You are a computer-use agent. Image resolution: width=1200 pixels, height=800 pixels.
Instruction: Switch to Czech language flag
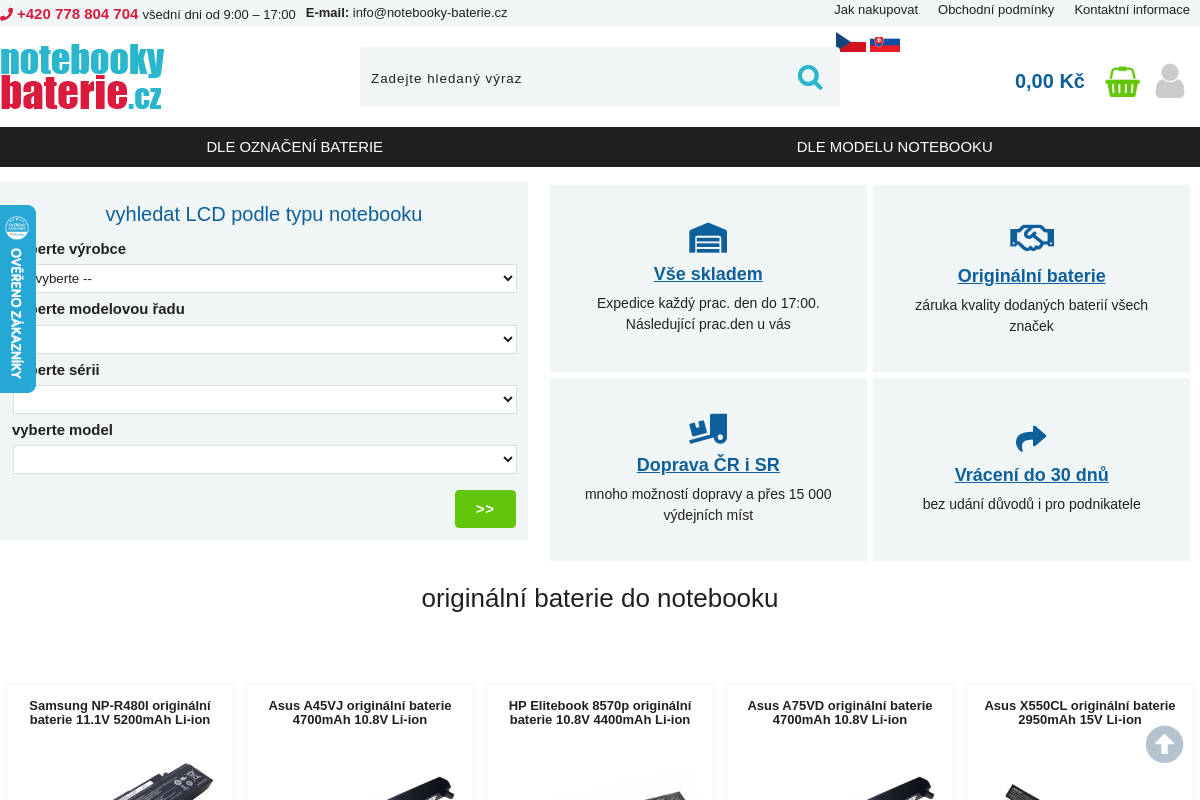click(851, 42)
